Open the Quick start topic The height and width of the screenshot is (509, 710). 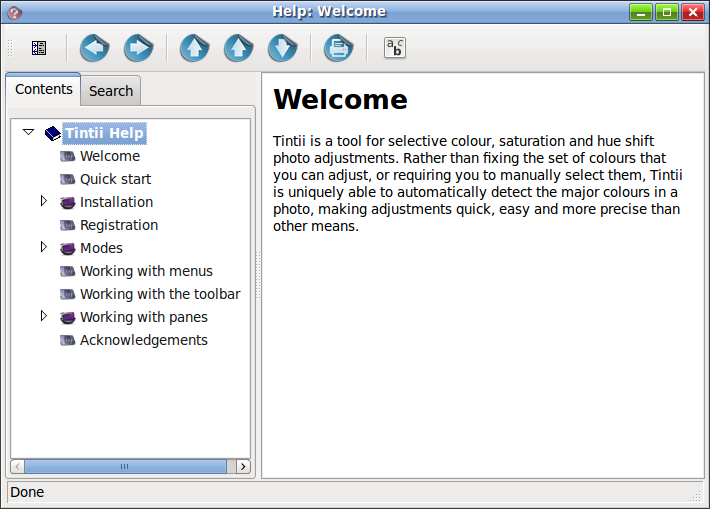click(x=115, y=179)
